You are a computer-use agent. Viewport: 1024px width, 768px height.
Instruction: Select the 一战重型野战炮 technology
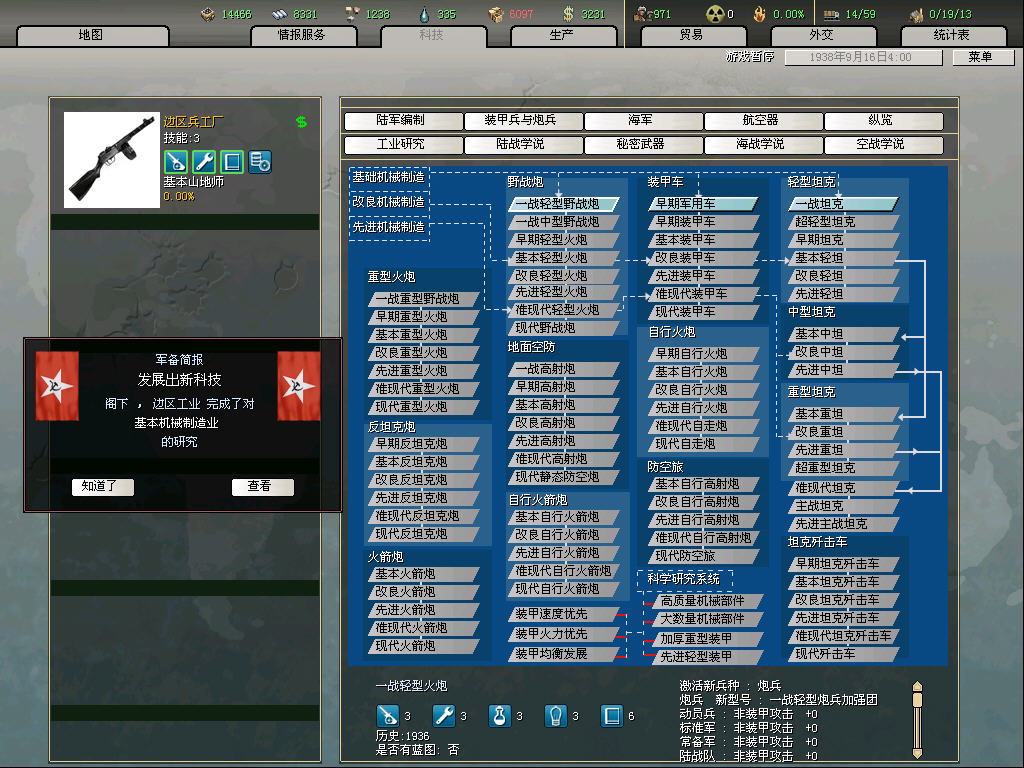click(423, 299)
